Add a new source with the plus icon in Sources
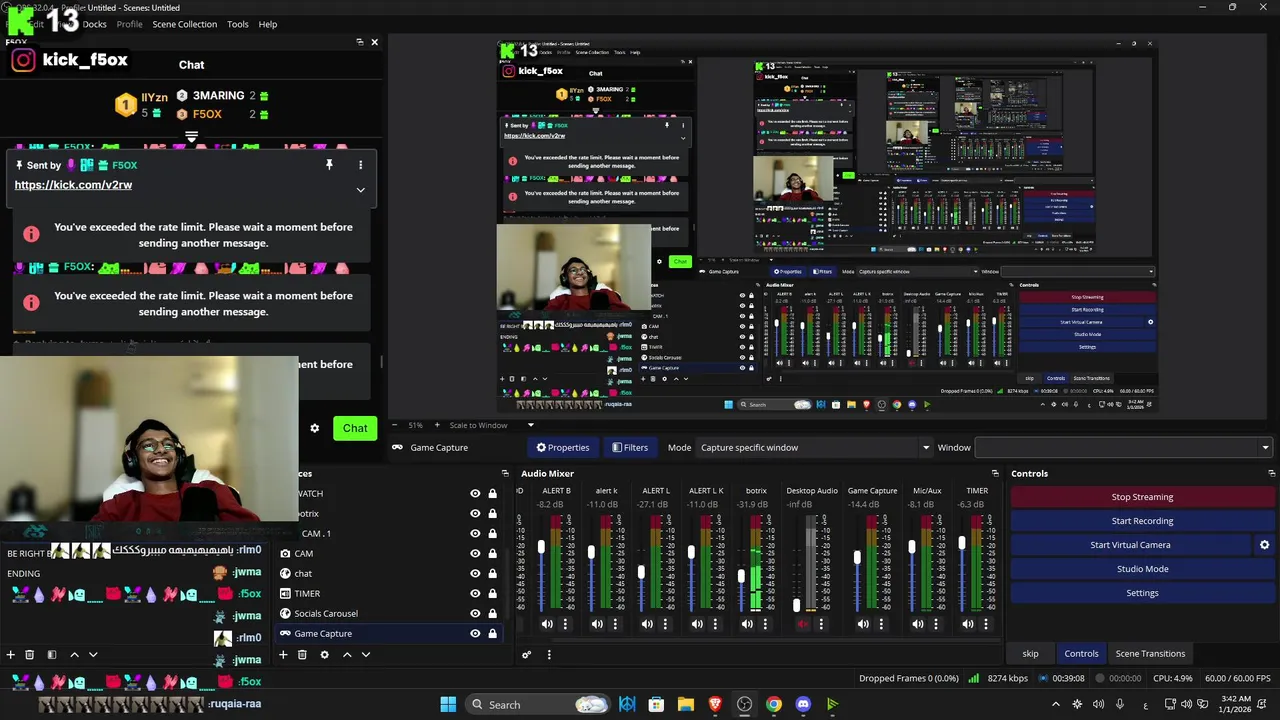Image resolution: width=1280 pixels, height=720 pixels. point(283,655)
